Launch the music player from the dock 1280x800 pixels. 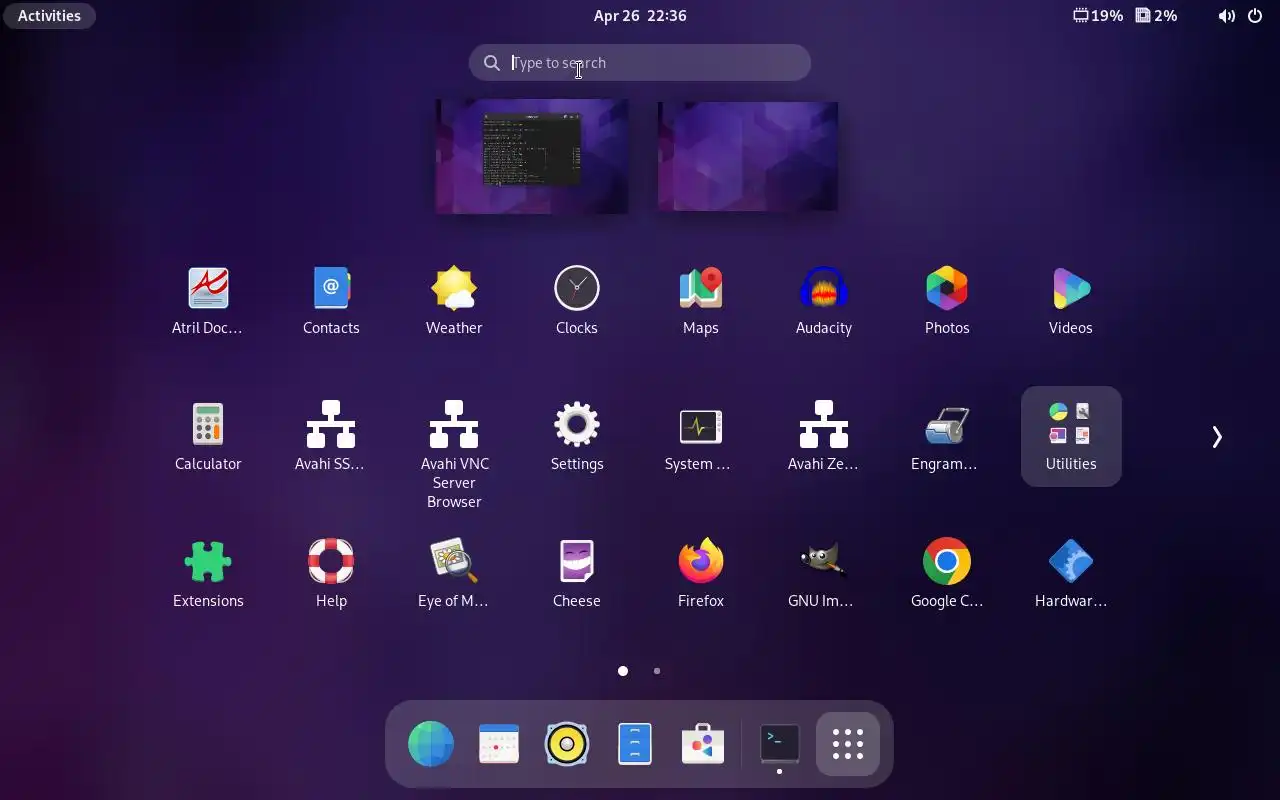[x=567, y=744]
